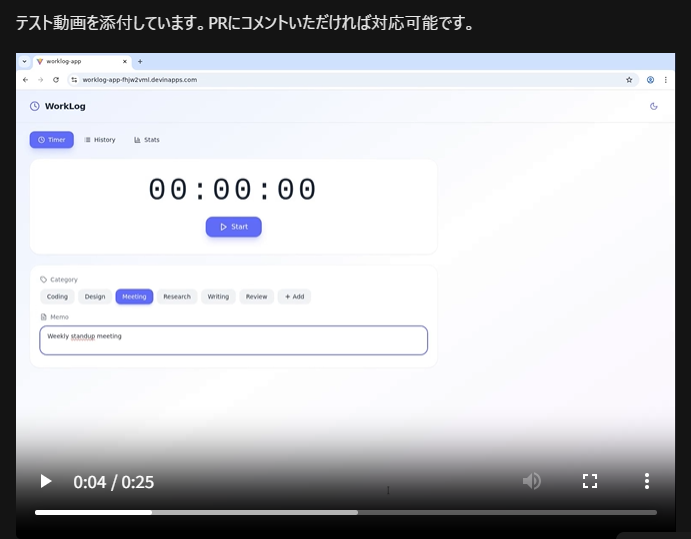The width and height of the screenshot is (691, 539).
Task: Click the Memo label document icon
Action: click(43, 317)
